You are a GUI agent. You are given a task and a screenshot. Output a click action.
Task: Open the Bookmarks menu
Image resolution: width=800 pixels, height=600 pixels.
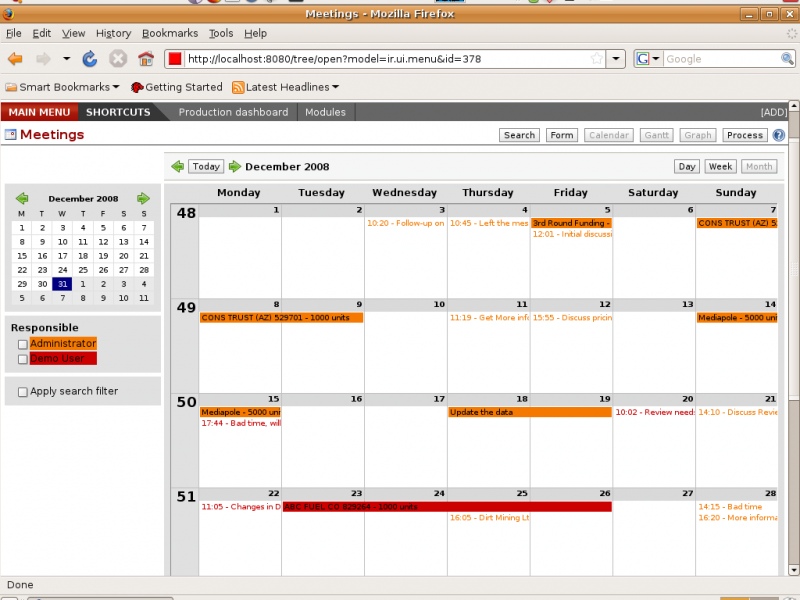pyautogui.click(x=170, y=33)
